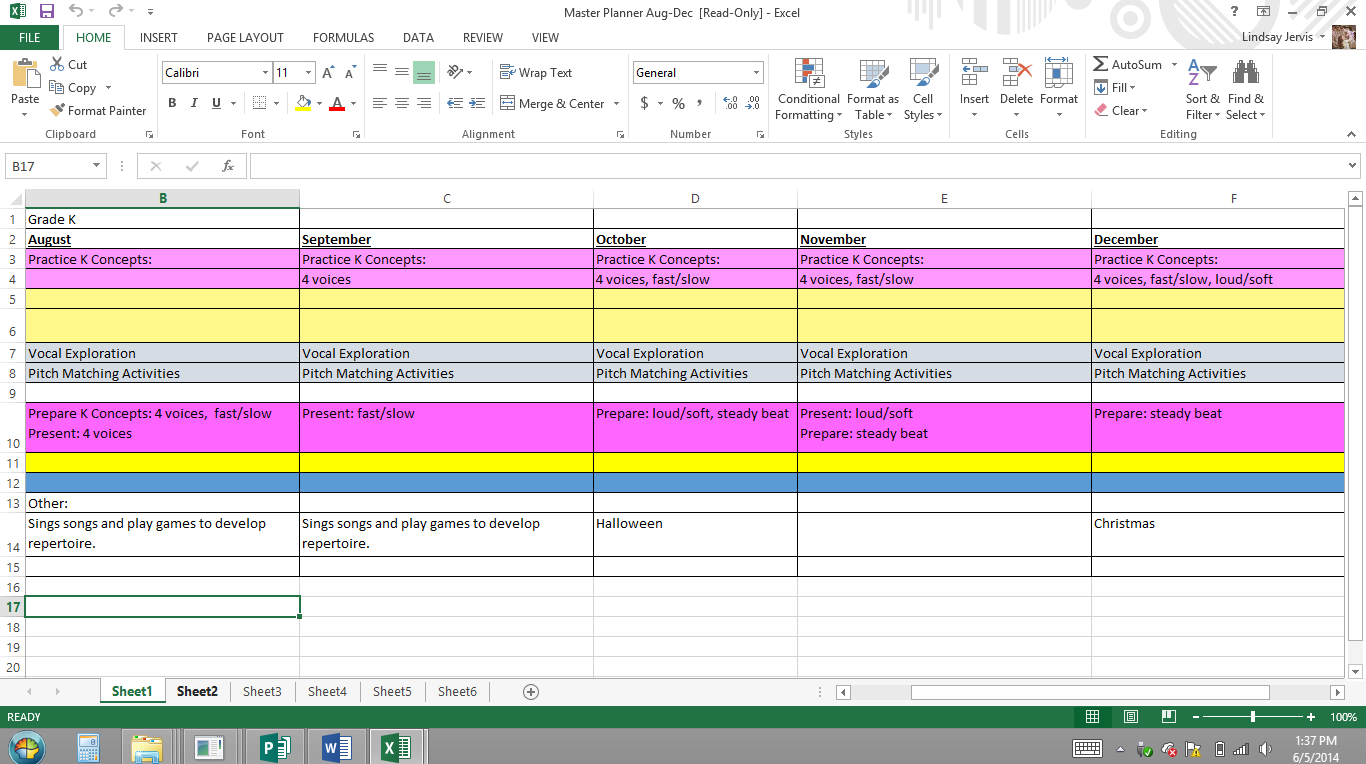The width and height of the screenshot is (1366, 764).
Task: Open the General number format dropdown
Action: coord(754,72)
